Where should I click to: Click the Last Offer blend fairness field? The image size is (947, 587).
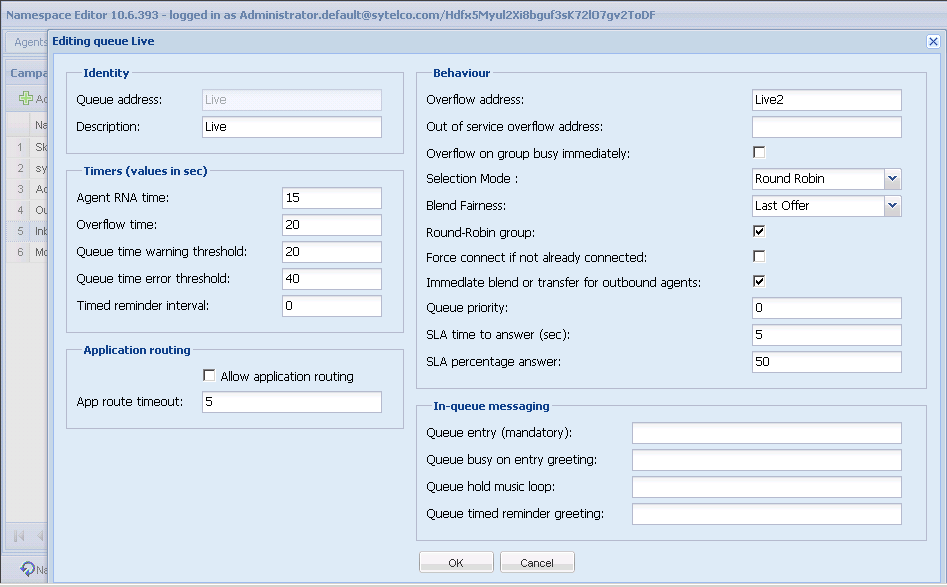tap(818, 206)
